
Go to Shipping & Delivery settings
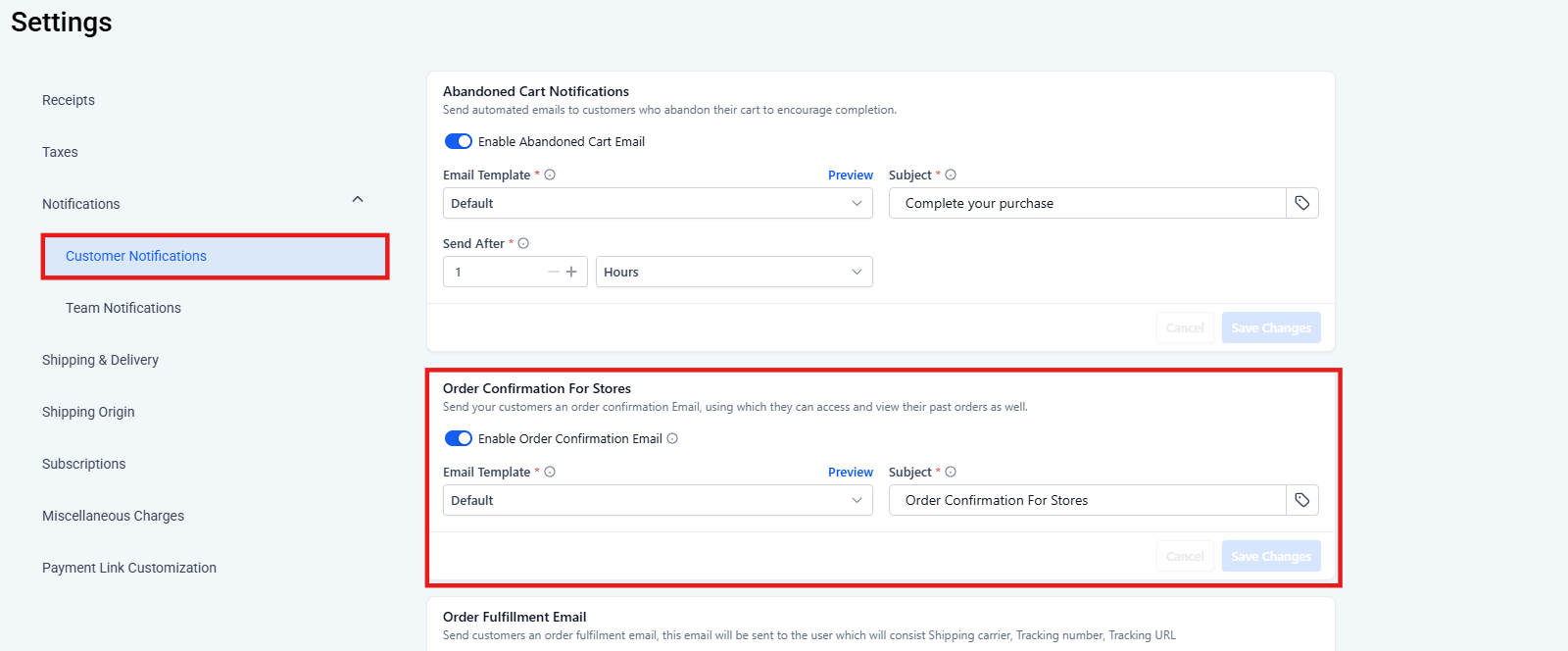click(x=100, y=360)
